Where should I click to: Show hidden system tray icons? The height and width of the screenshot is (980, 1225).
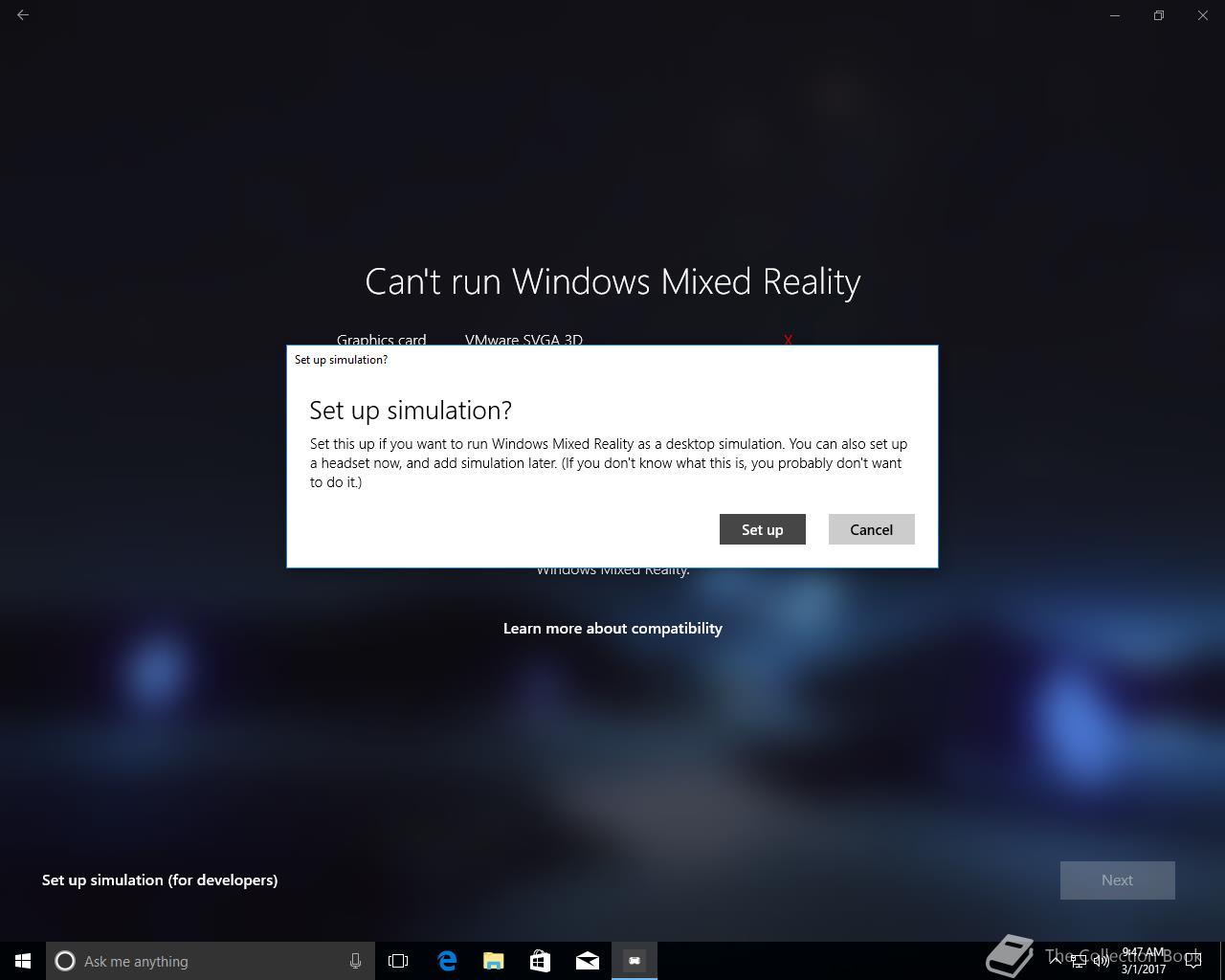(1055, 961)
